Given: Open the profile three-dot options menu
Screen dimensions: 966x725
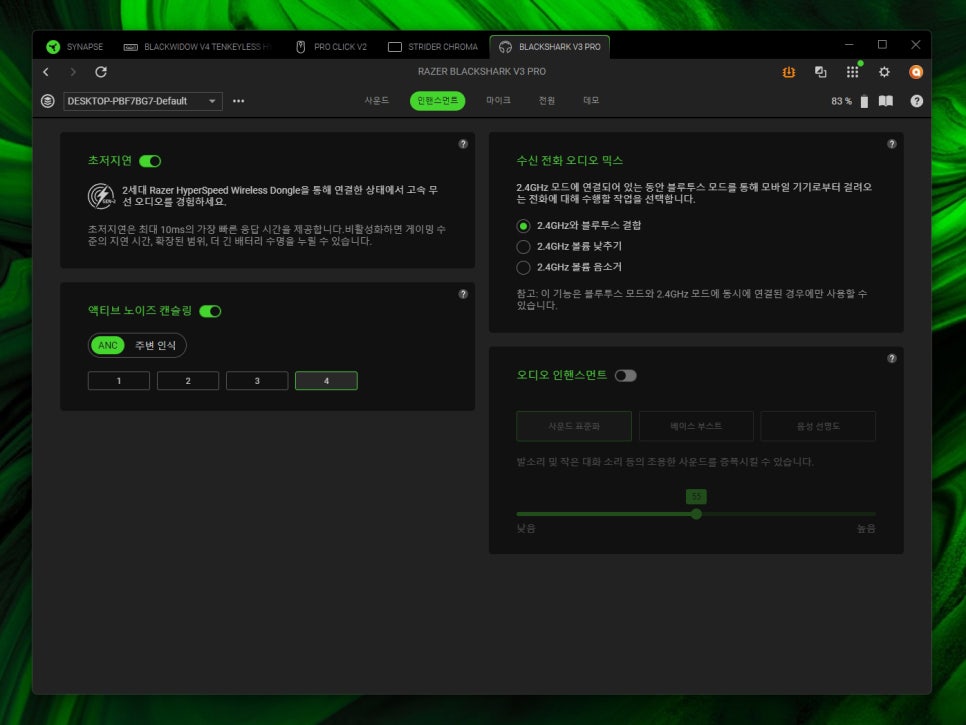Looking at the screenshot, I should point(239,101).
